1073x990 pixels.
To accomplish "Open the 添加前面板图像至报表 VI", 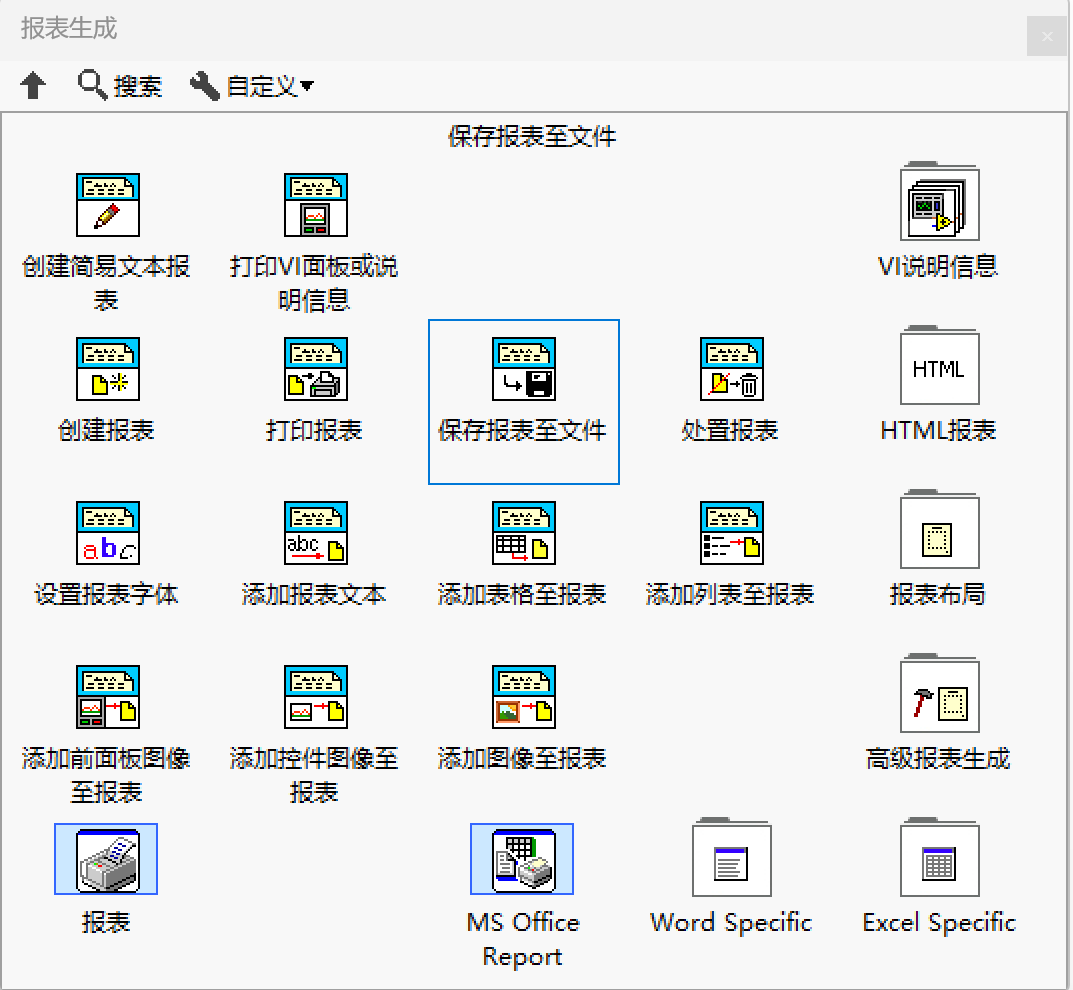I will click(x=107, y=696).
